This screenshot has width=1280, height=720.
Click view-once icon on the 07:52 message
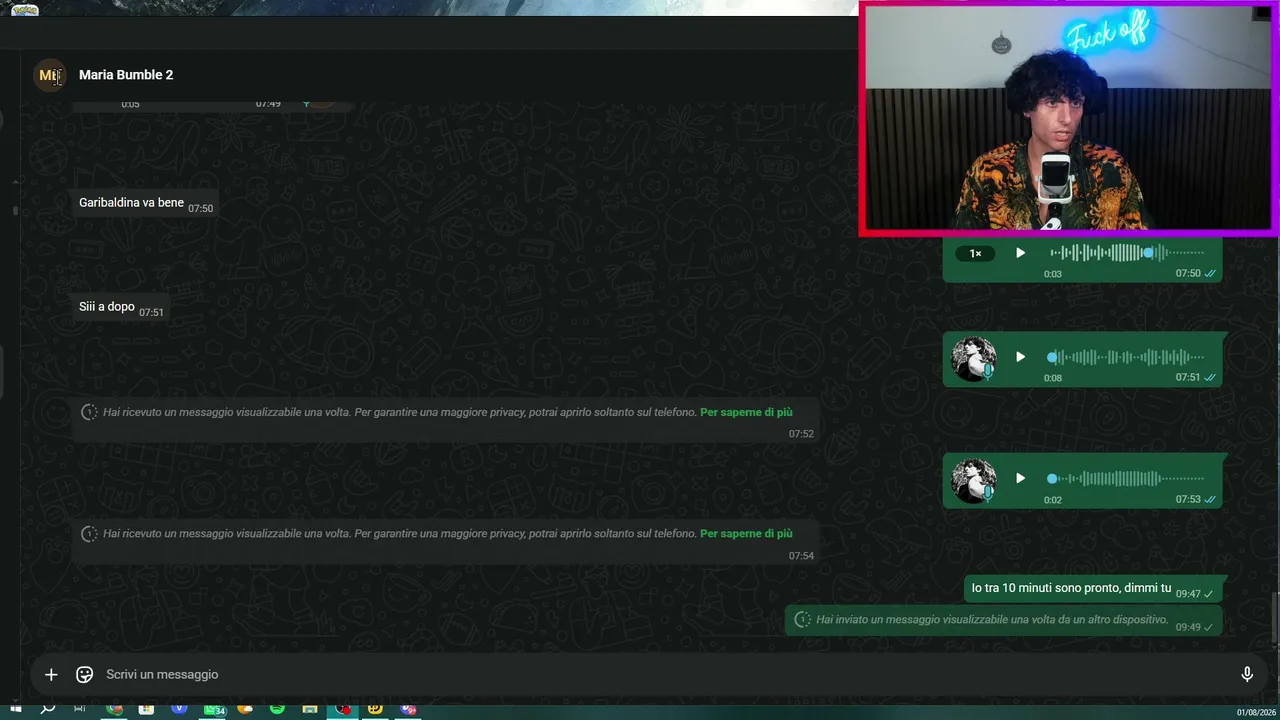tap(89, 412)
